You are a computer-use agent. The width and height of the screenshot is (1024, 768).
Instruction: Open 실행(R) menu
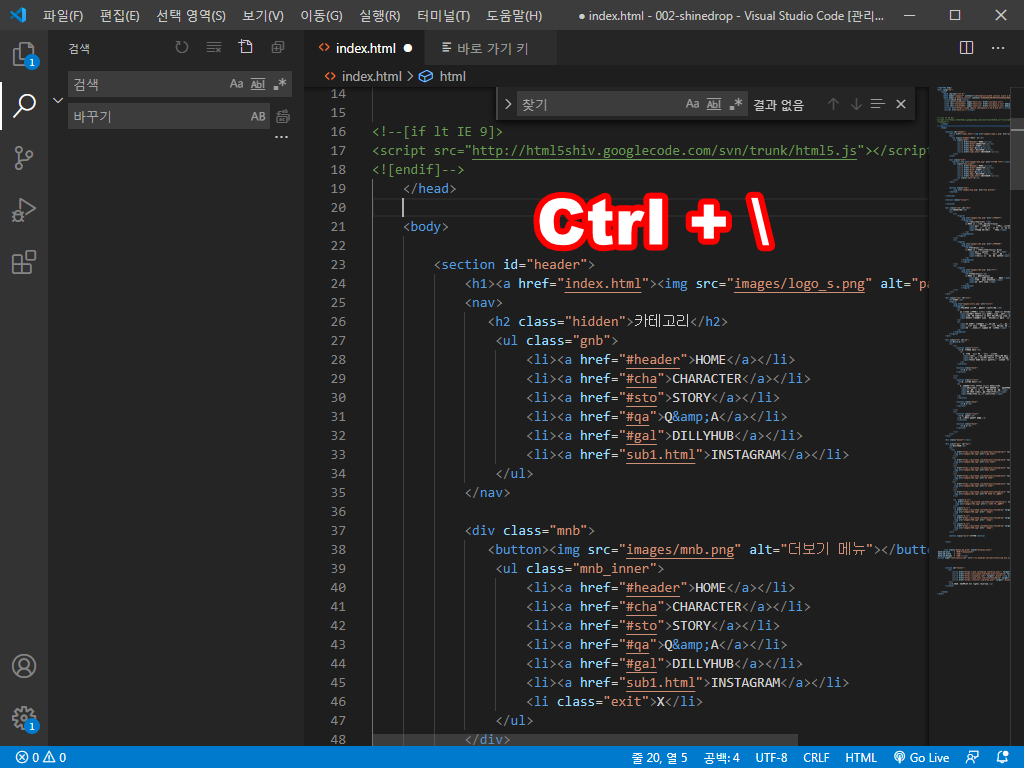(379, 16)
